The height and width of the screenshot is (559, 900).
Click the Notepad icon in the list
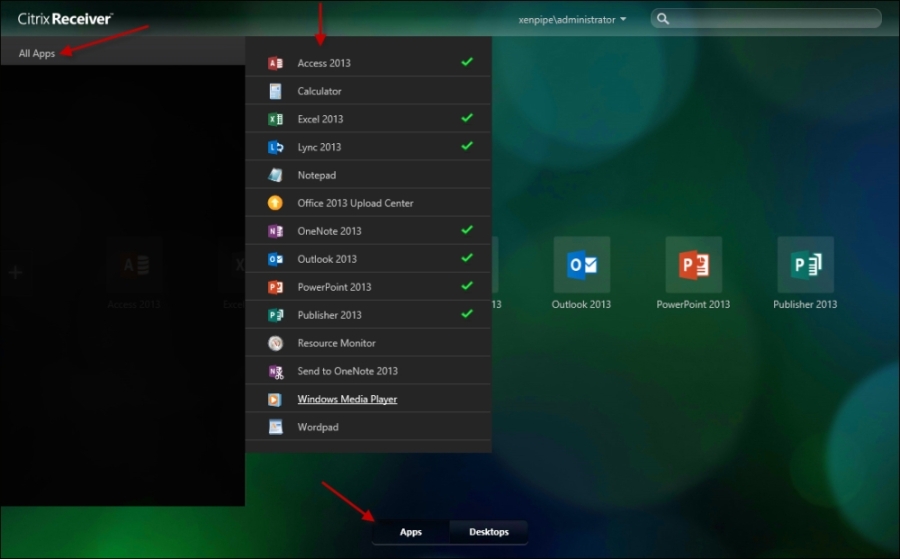(x=276, y=175)
